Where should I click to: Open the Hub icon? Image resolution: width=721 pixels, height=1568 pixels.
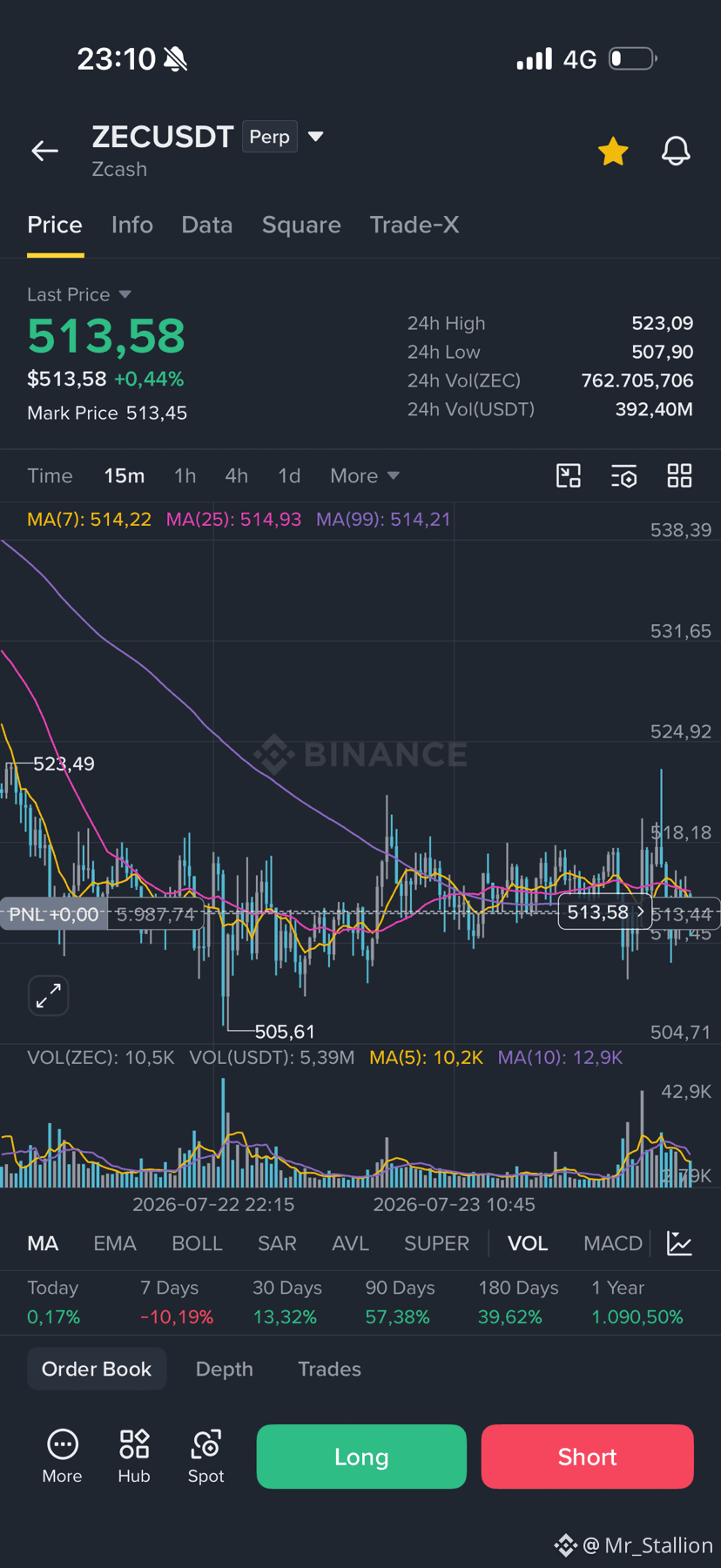click(134, 1457)
